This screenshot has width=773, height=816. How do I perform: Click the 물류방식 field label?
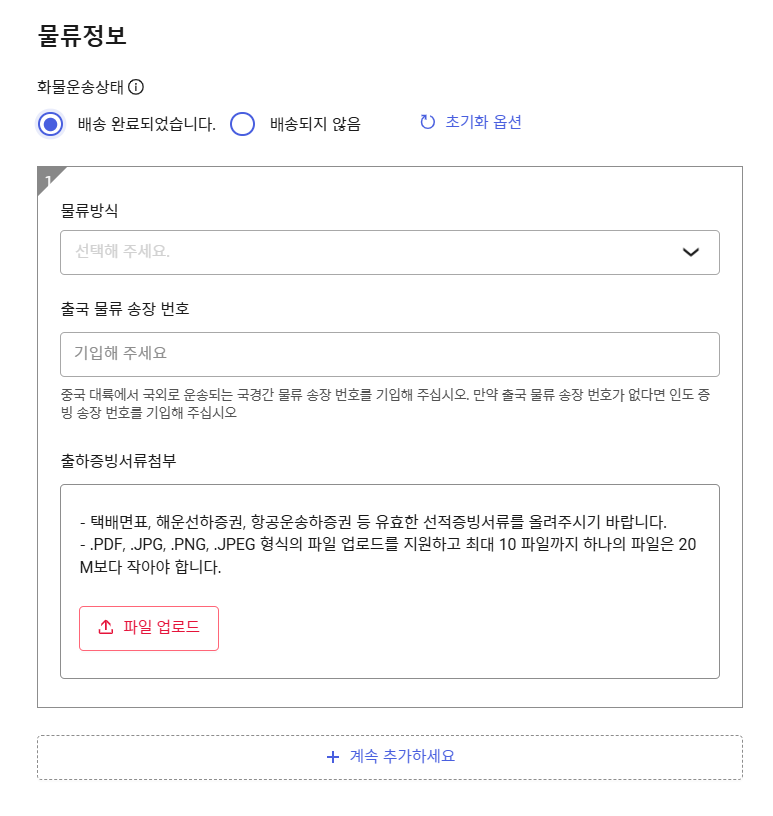(90, 211)
